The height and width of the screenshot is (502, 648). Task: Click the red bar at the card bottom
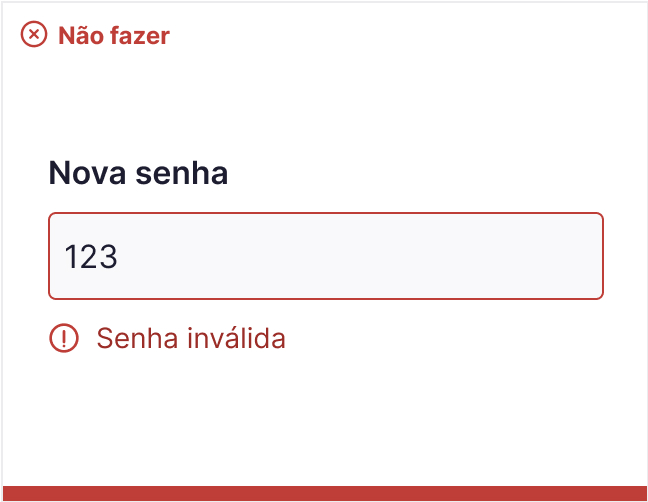coord(325,493)
